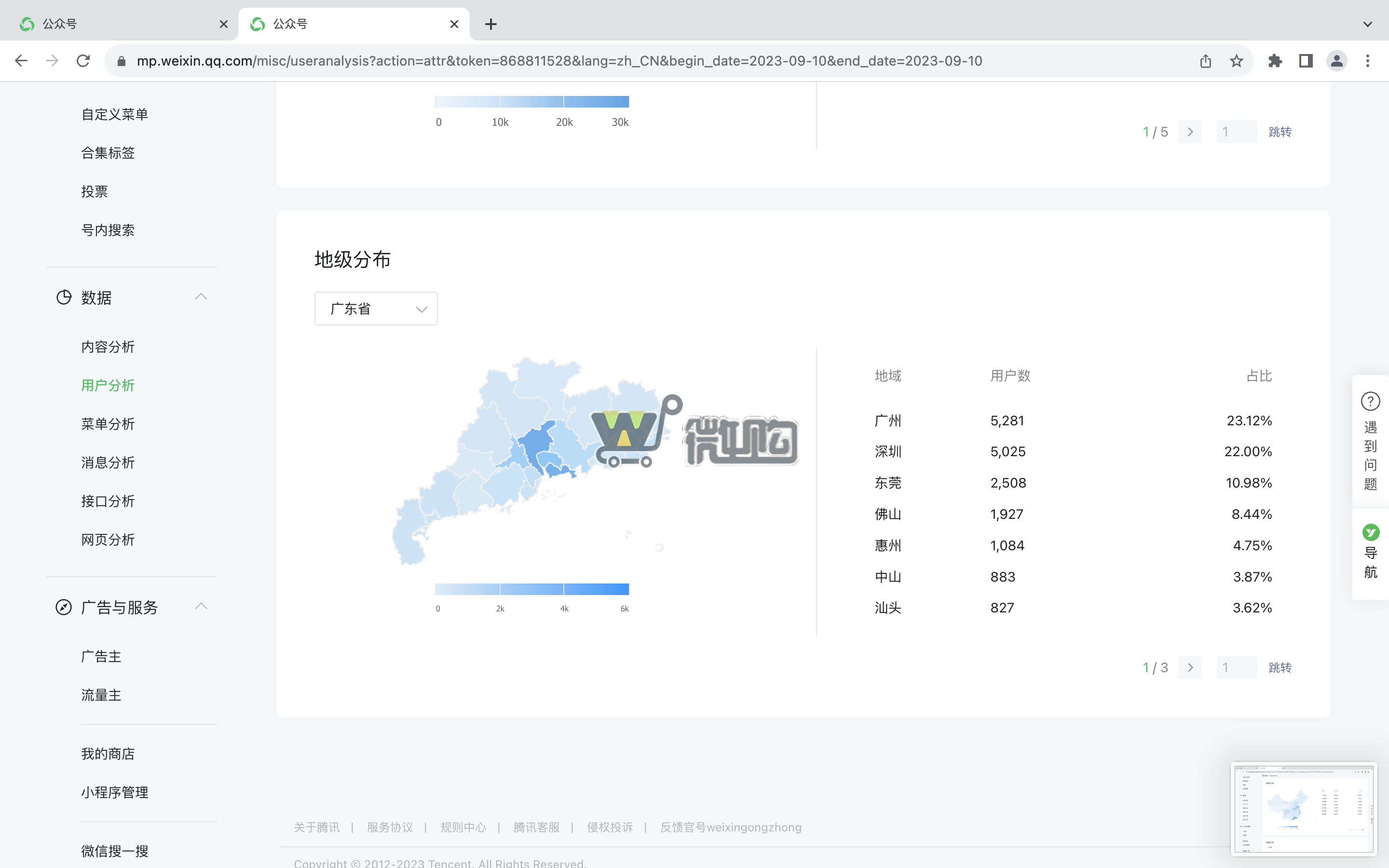Click the clock icon beside 数据
The width and height of the screenshot is (1389, 868).
63,298
